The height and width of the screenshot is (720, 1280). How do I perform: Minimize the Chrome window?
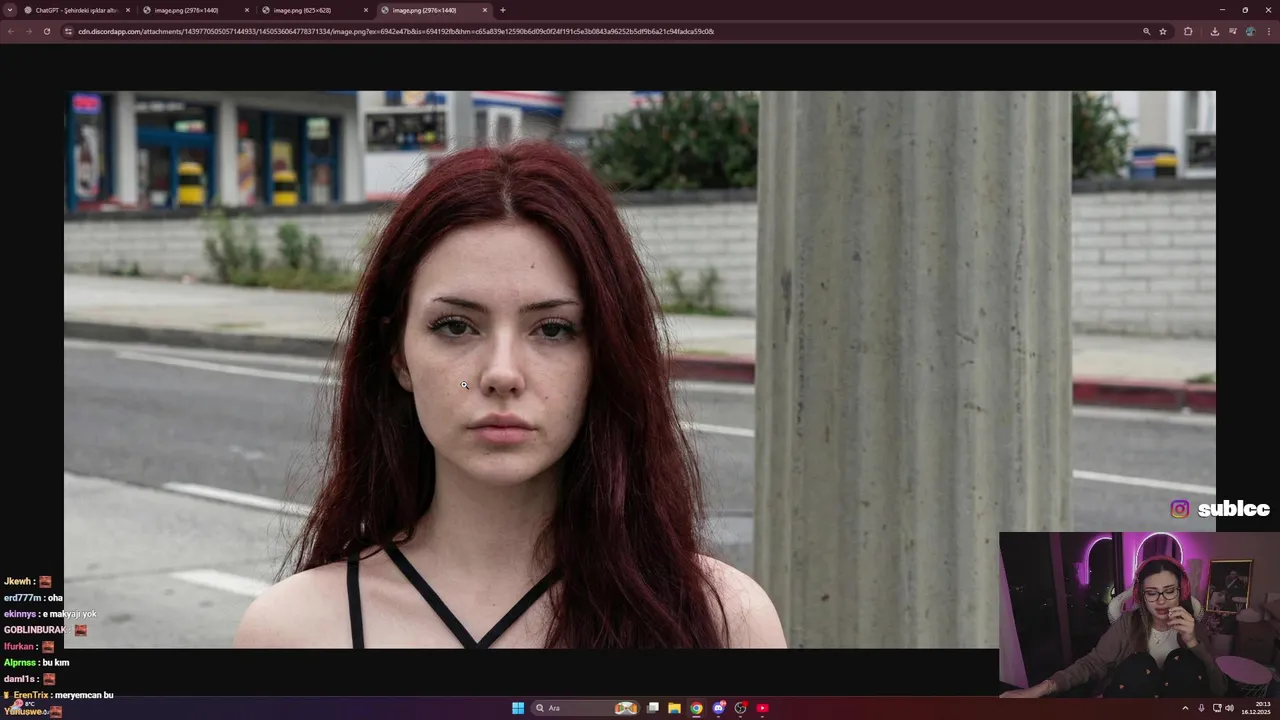click(x=1222, y=10)
